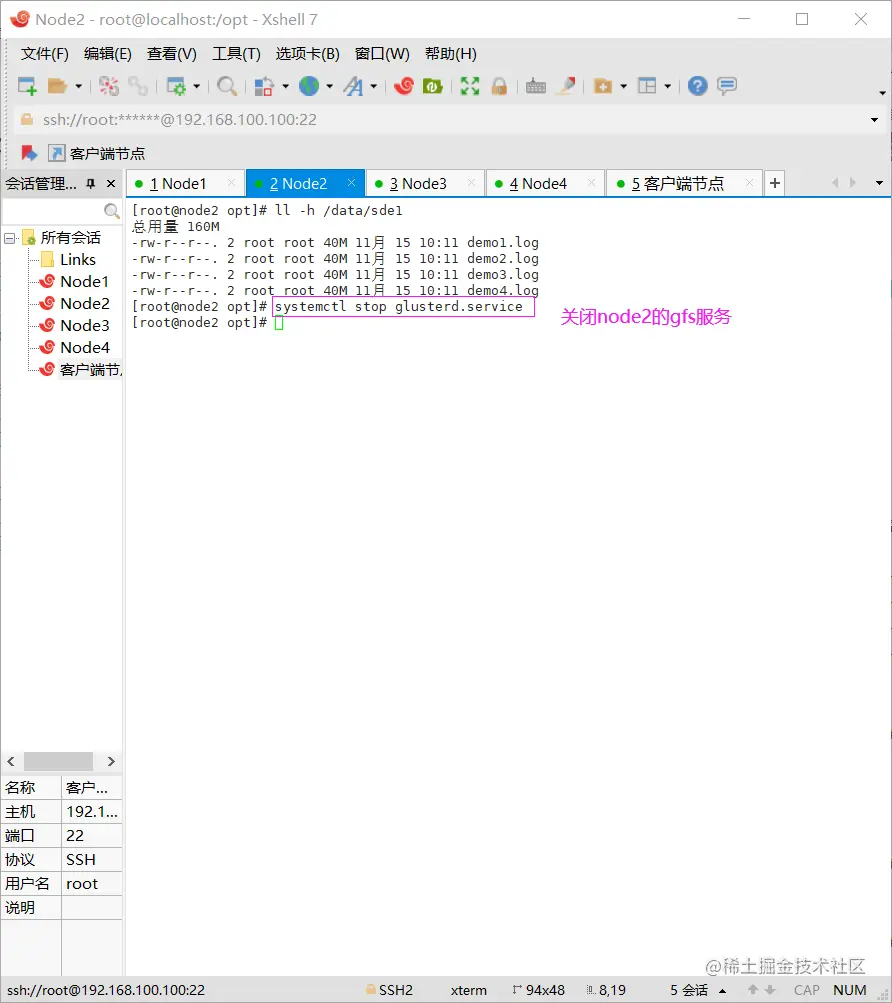Click the new folder plus icon

(603, 86)
